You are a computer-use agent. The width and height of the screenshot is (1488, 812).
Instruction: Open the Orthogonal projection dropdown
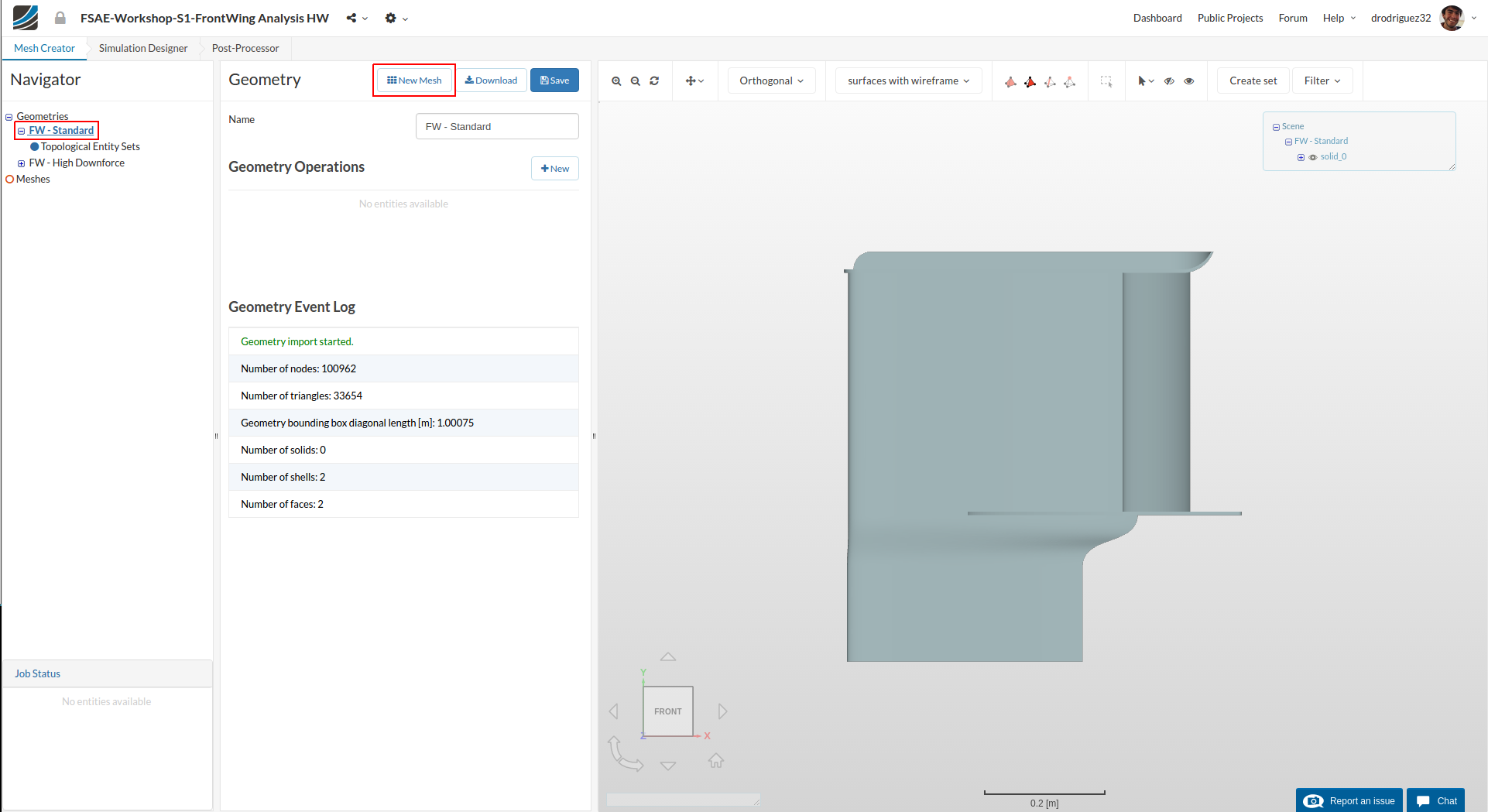click(771, 81)
